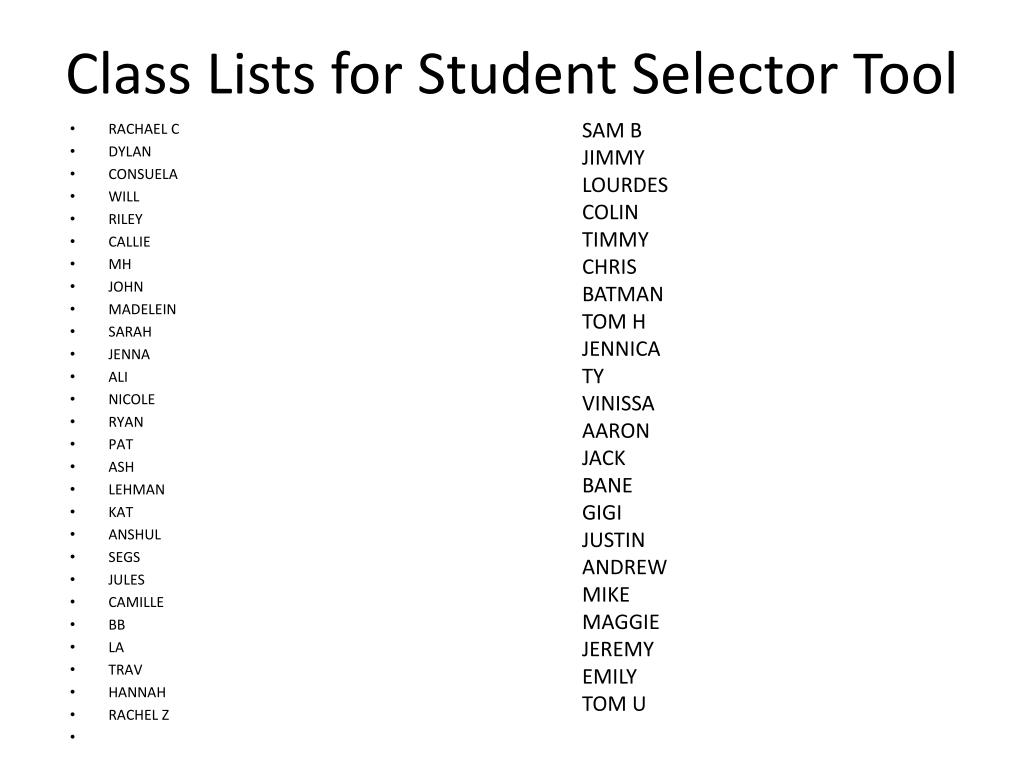Click the name RACHEL Z
Image resolution: width=1024 pixels, height=768 pixels.
pyautogui.click(x=138, y=715)
